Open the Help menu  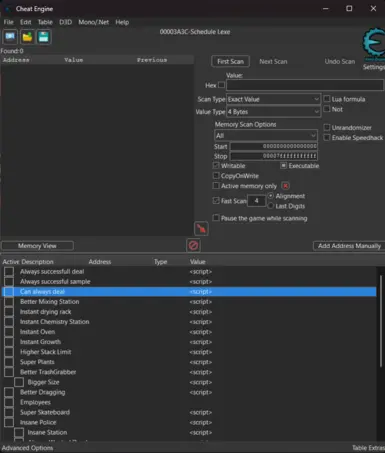[122, 22]
